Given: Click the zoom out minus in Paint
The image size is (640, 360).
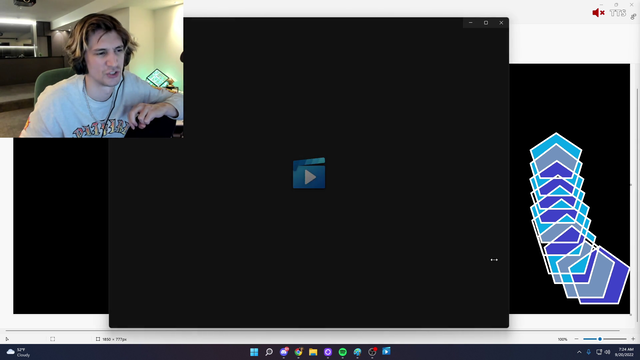Looking at the screenshot, I should 576,339.
